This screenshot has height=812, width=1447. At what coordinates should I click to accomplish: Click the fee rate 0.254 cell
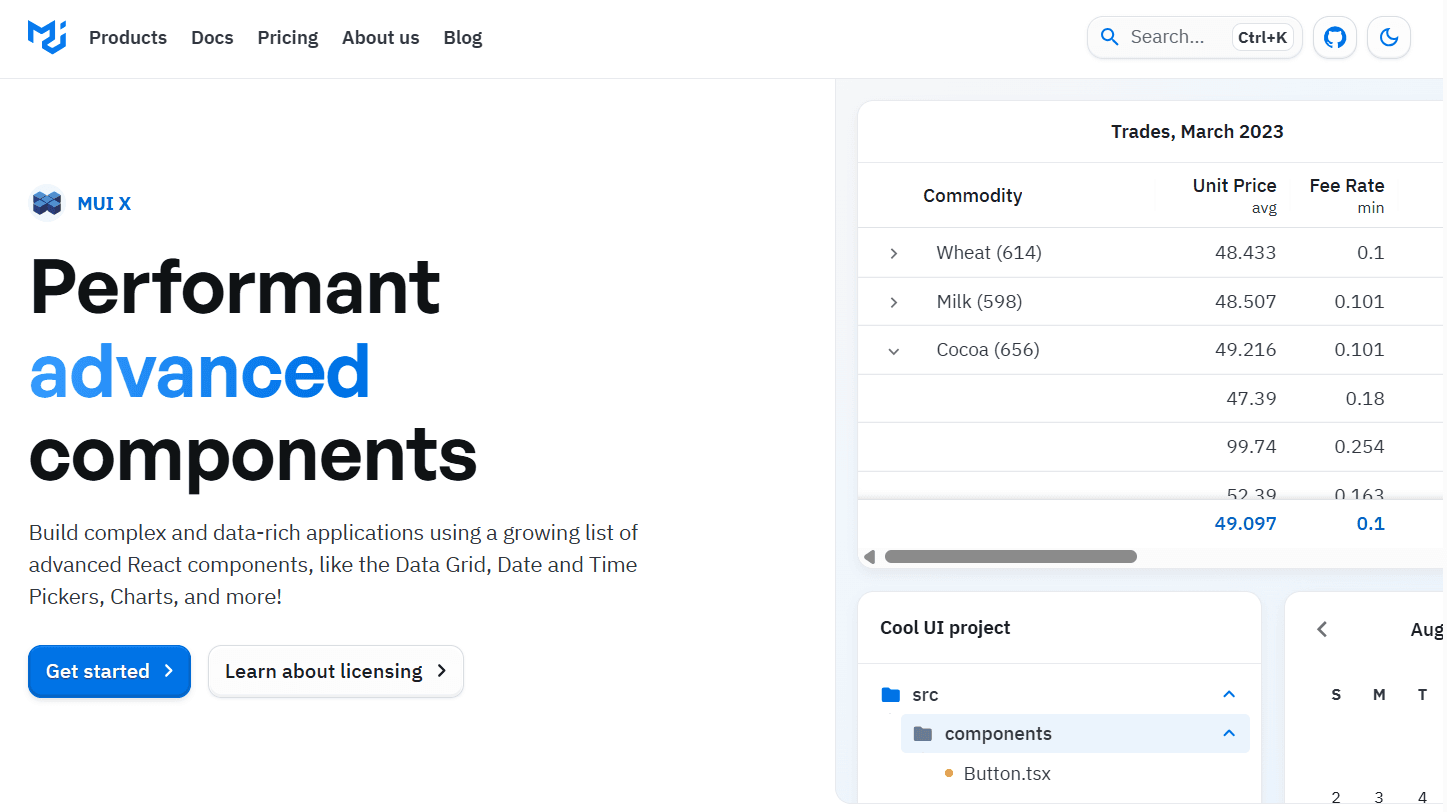[x=1359, y=447]
